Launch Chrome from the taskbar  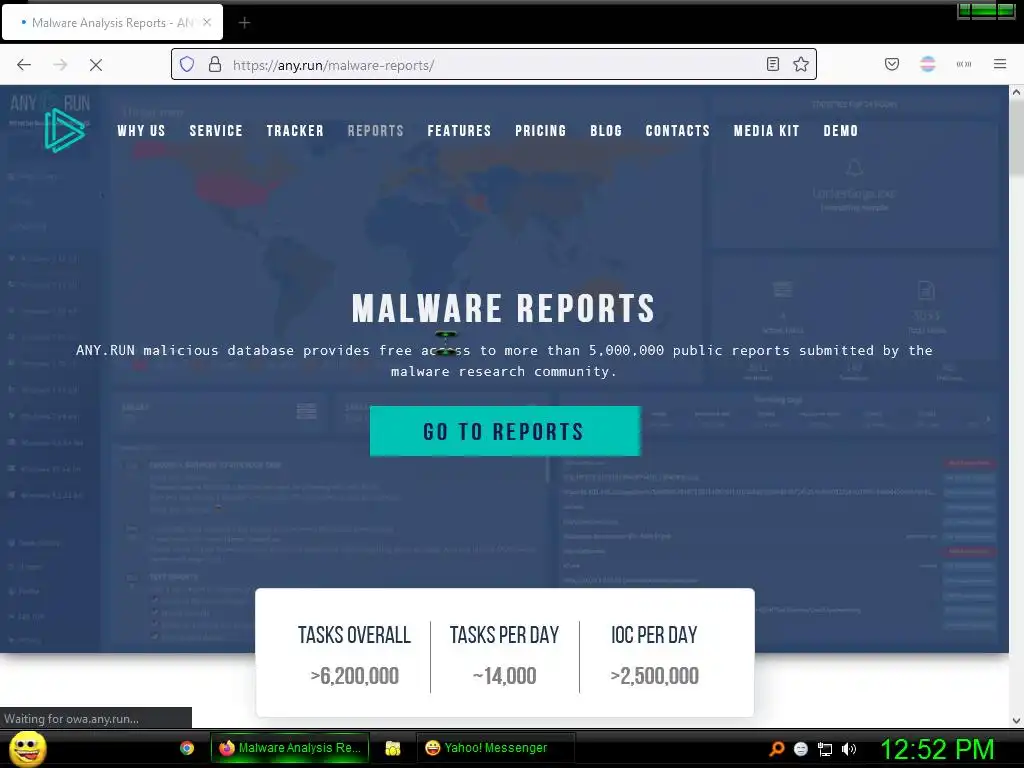click(187, 748)
